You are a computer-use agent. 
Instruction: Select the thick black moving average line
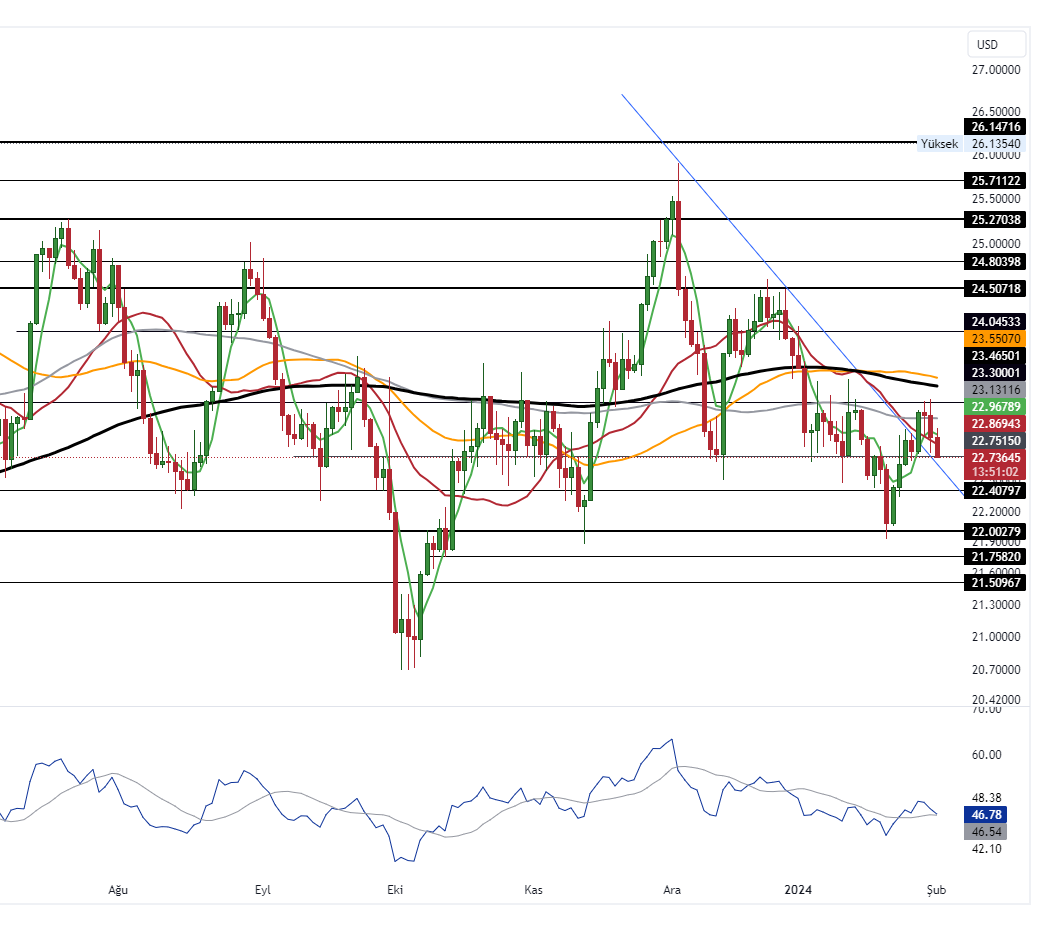[x=600, y=405]
